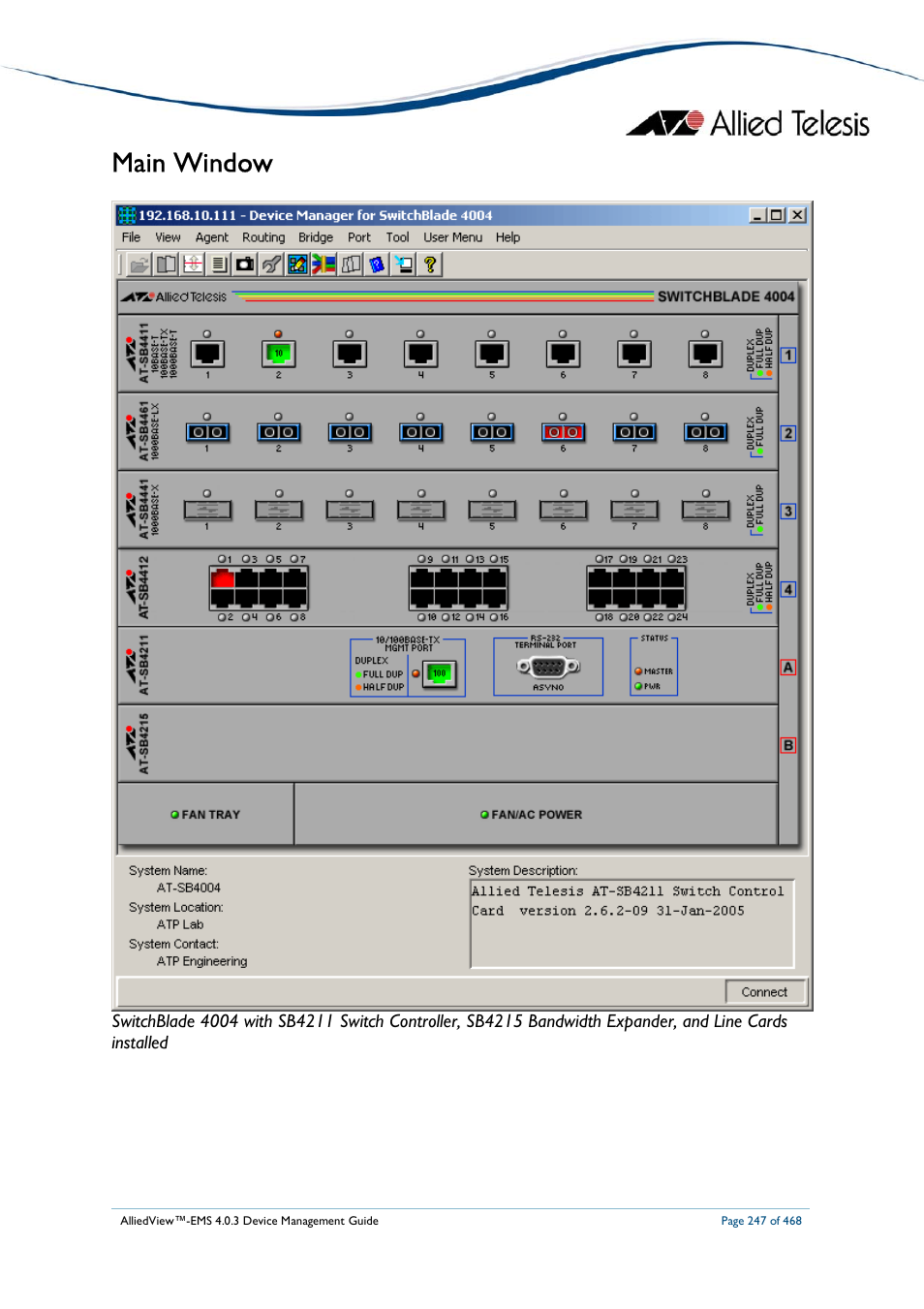
Task: Click the chart-with-pencil toolbar icon
Action: (x=297, y=264)
